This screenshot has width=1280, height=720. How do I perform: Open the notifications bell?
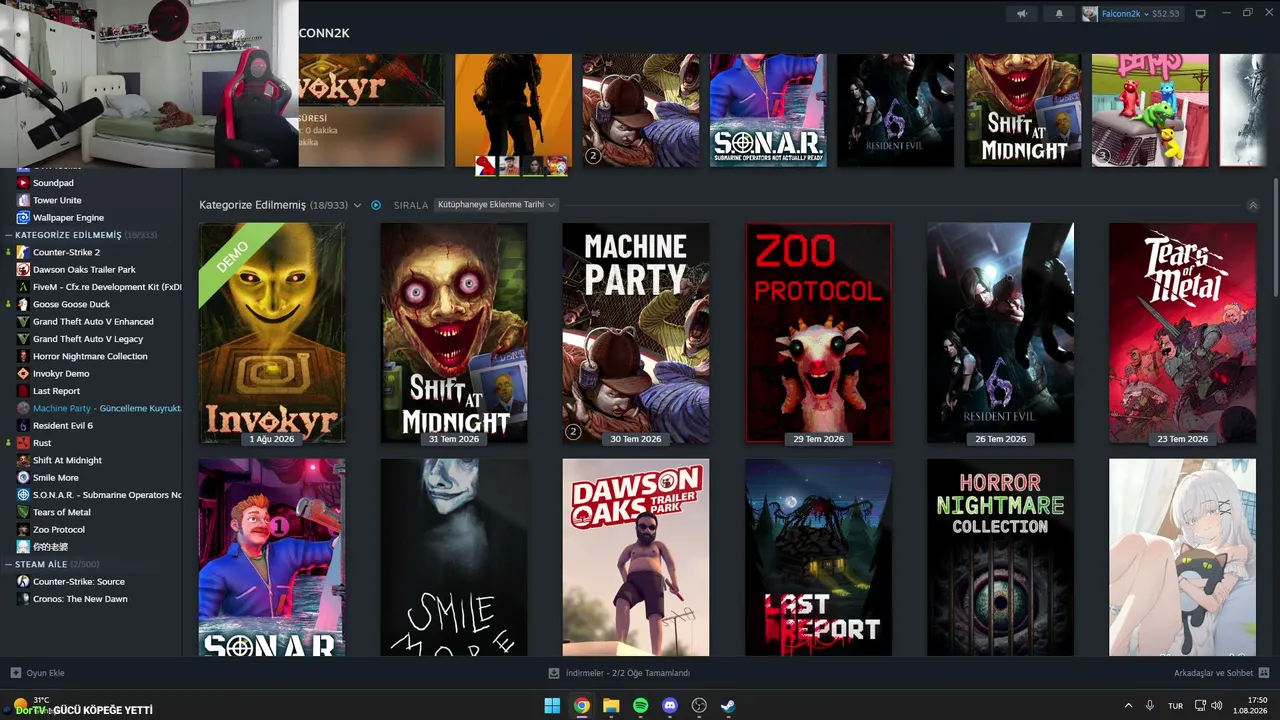(x=1059, y=14)
